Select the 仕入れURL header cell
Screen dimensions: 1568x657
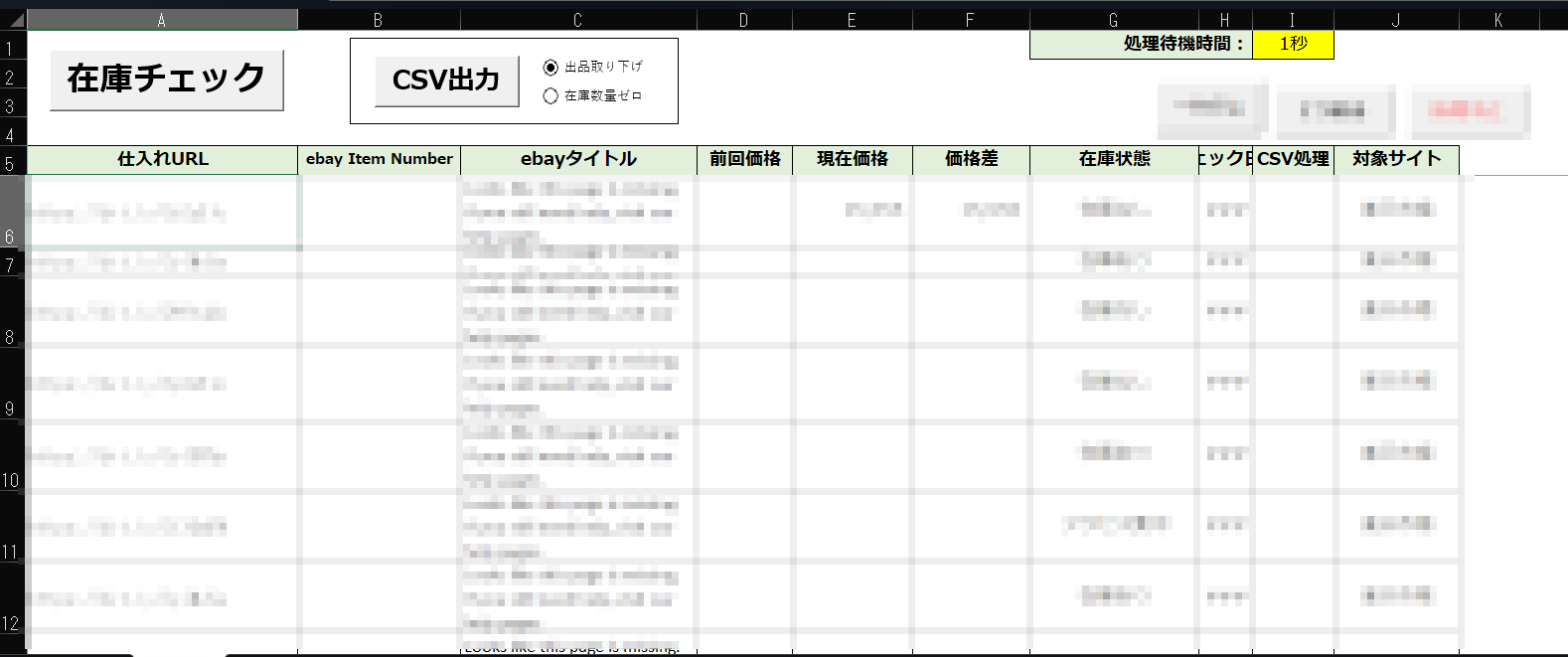[162, 160]
